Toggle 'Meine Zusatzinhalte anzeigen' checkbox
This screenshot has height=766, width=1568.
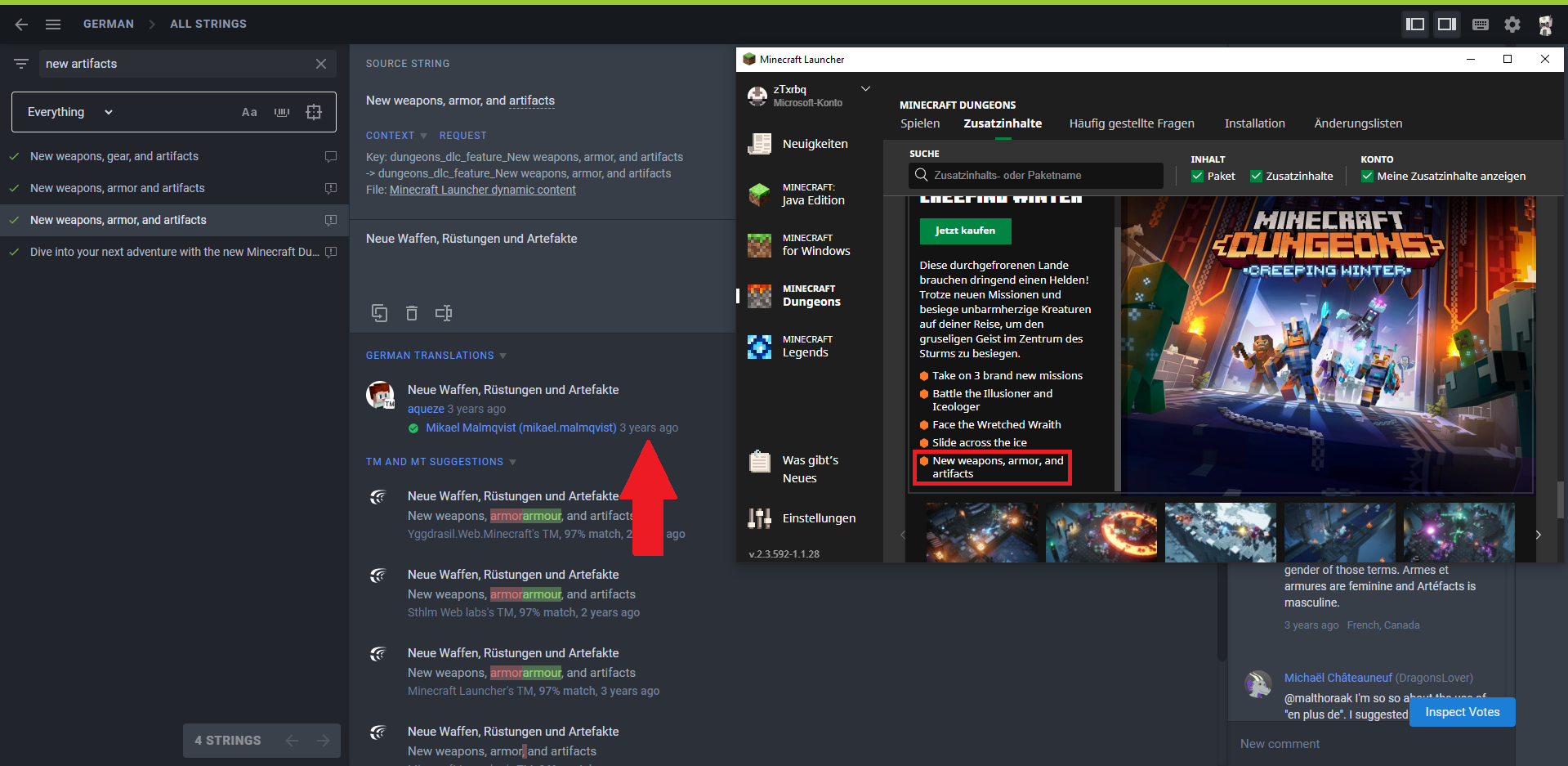[x=1367, y=176]
